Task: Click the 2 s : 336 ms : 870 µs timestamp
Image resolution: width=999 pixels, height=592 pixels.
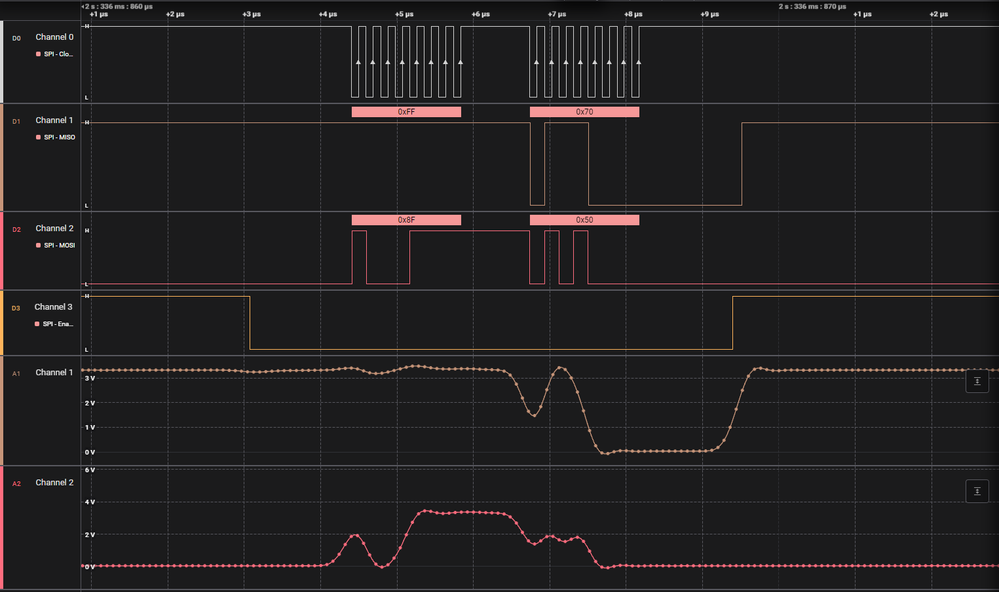Action: [812, 6]
